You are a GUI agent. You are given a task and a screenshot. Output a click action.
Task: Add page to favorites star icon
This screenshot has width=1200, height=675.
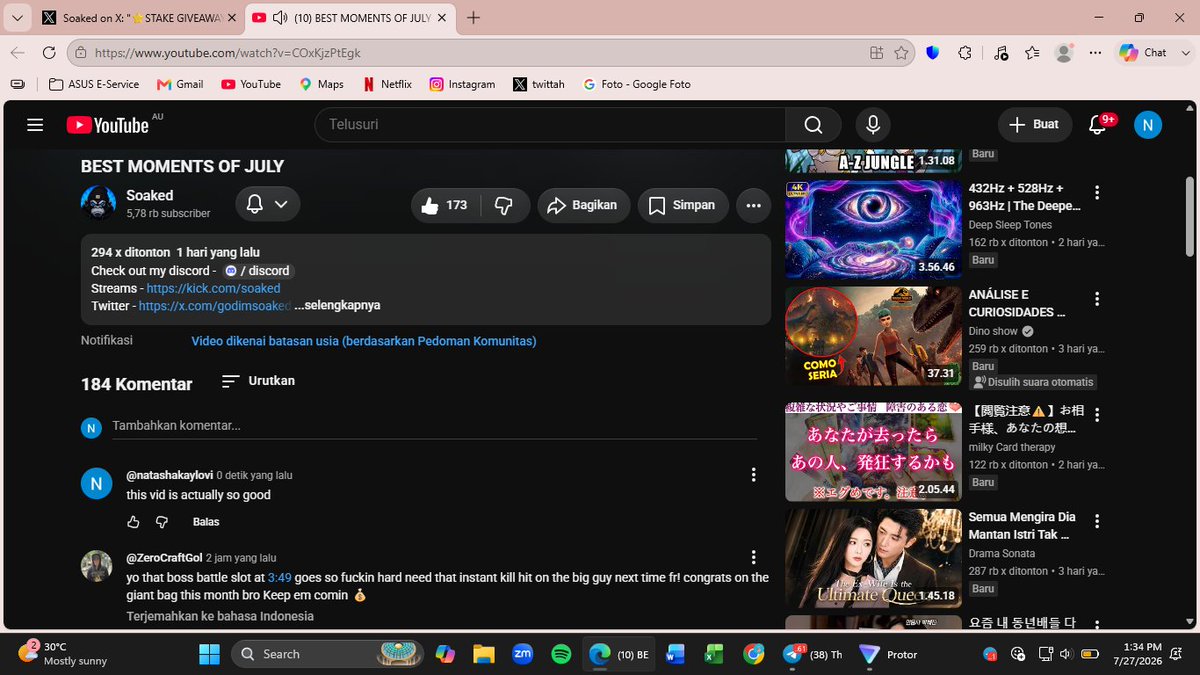(901, 53)
